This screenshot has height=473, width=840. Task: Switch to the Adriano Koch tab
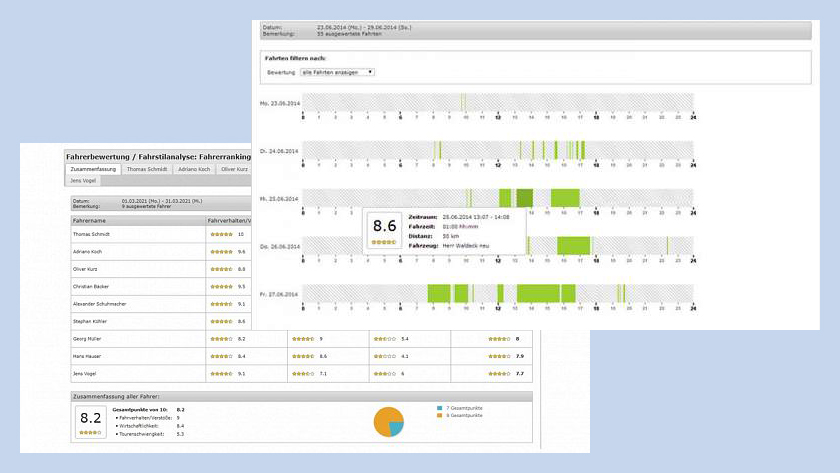tap(194, 169)
